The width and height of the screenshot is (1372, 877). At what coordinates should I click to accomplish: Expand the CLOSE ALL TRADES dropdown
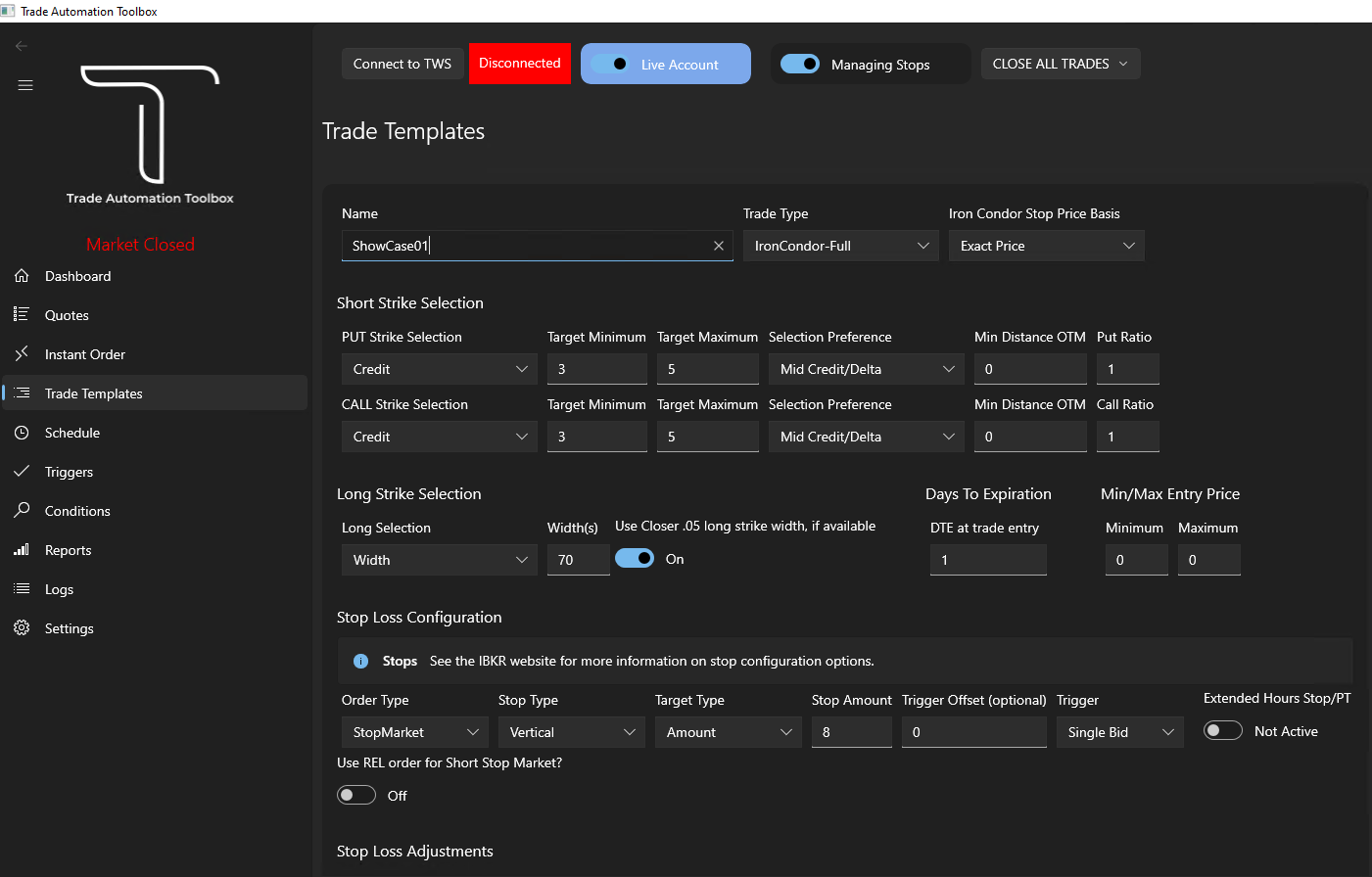[x=1061, y=64]
